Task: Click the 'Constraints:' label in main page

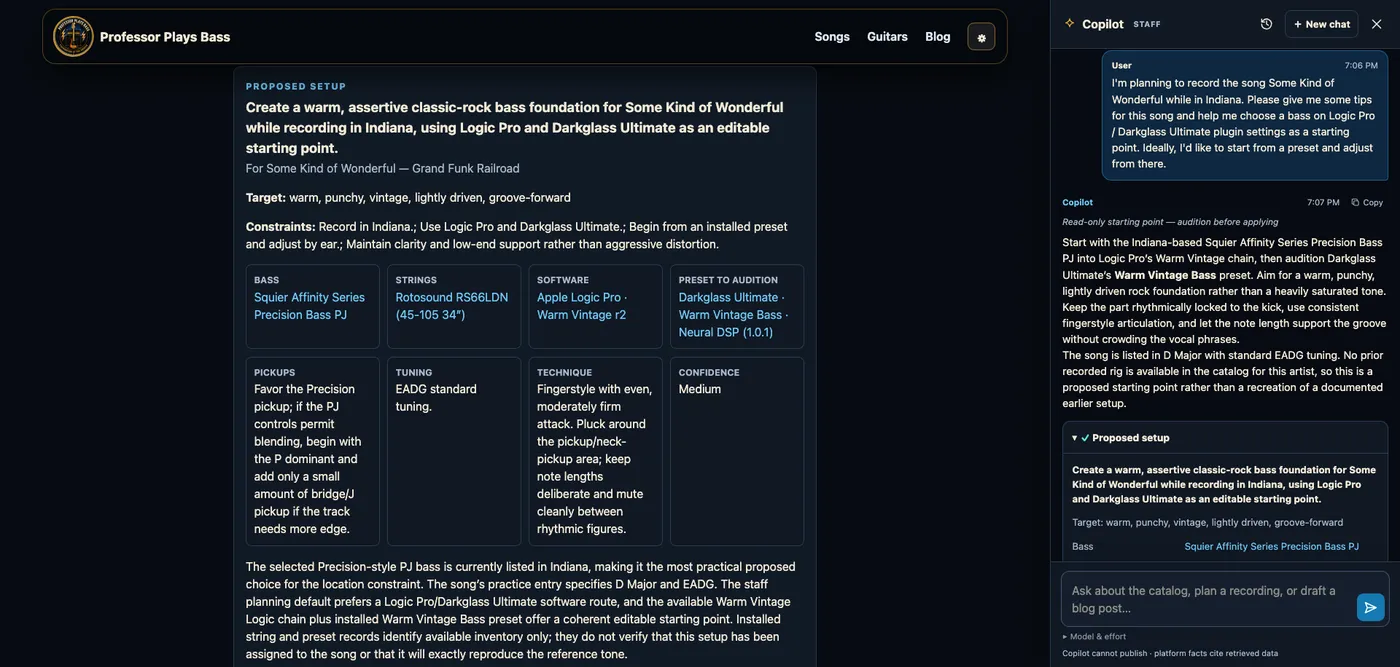Action: [x=281, y=226]
